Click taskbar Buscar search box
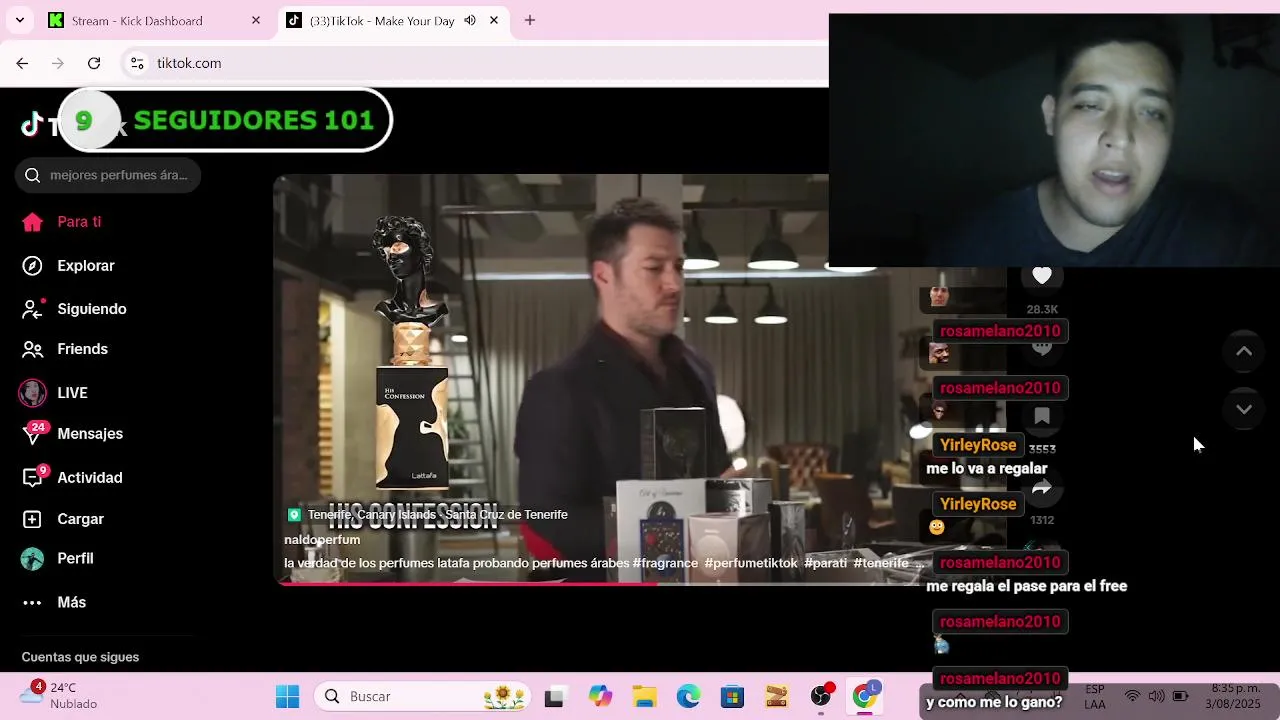The image size is (1280, 720). (x=425, y=697)
